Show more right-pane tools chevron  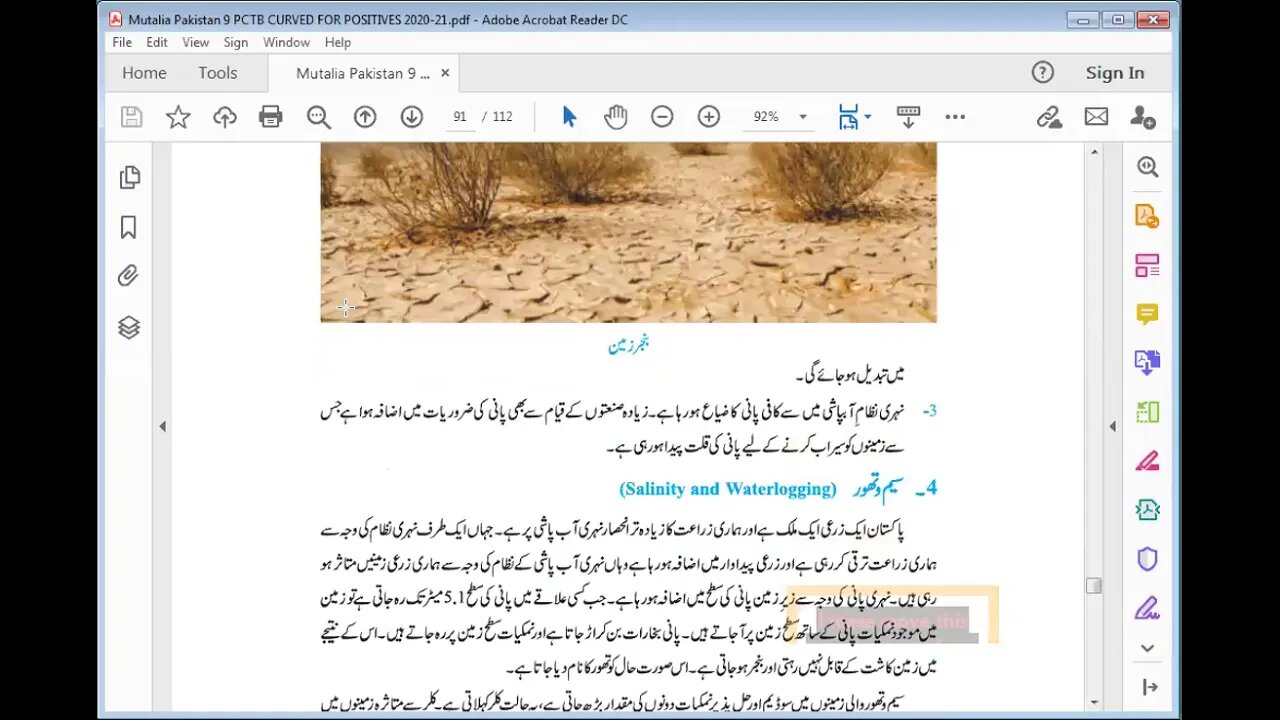click(1147, 648)
